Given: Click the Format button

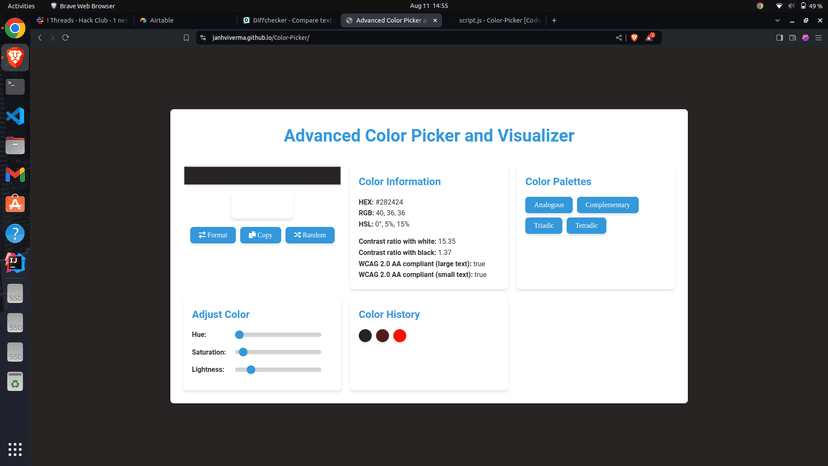Looking at the screenshot, I should pos(213,235).
